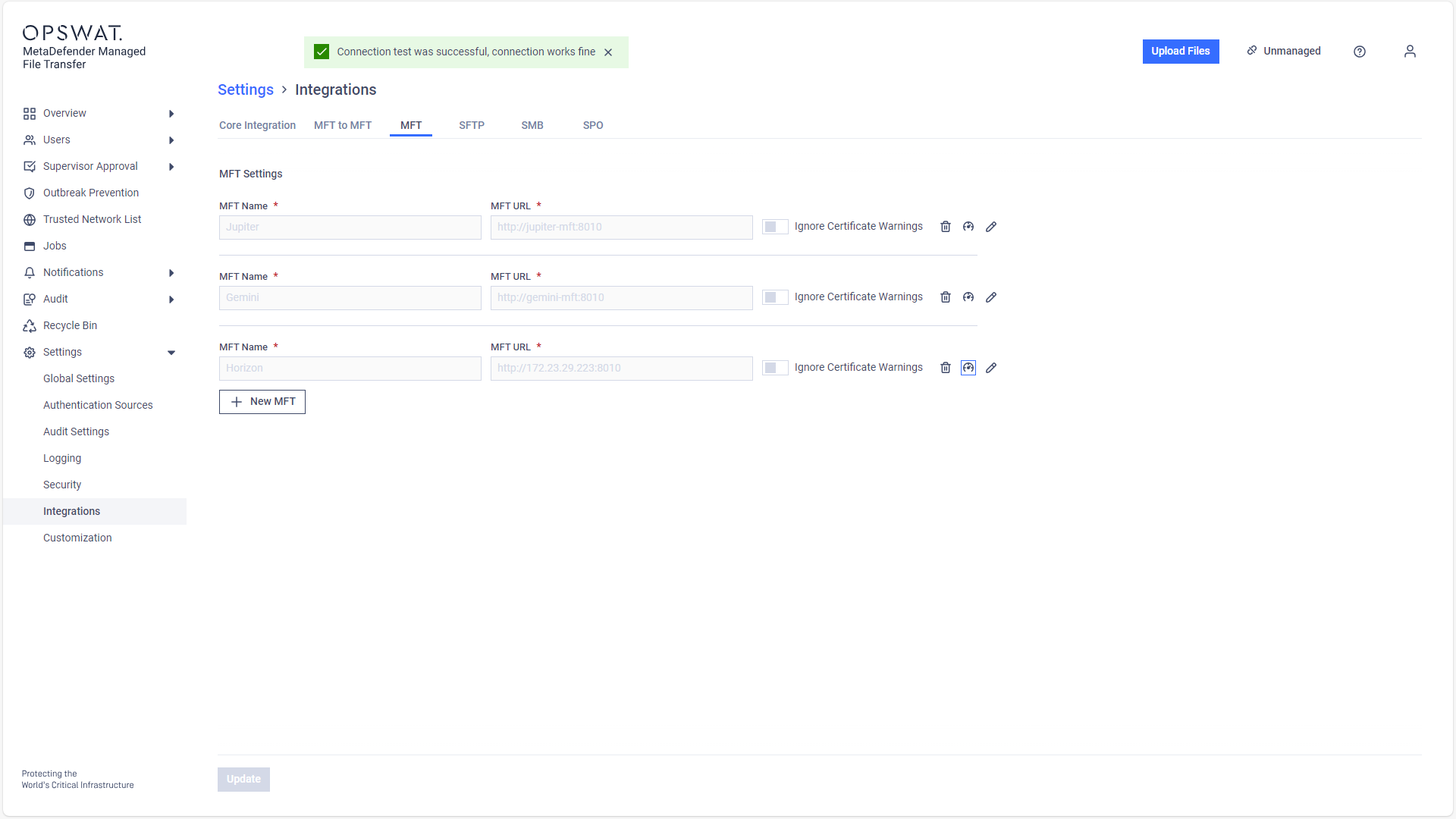Expand the Supervisor Approval arrow

[x=171, y=167]
